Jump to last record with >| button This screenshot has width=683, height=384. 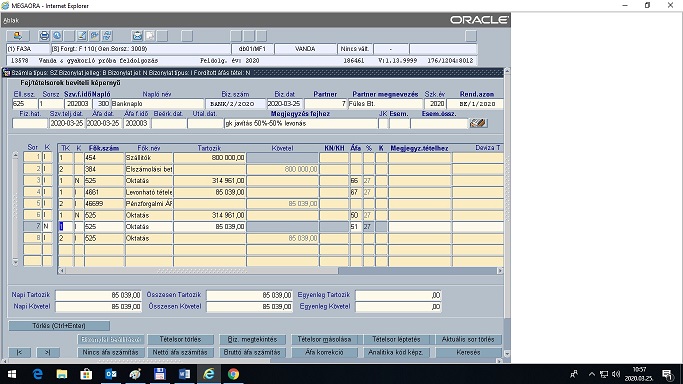47,352
